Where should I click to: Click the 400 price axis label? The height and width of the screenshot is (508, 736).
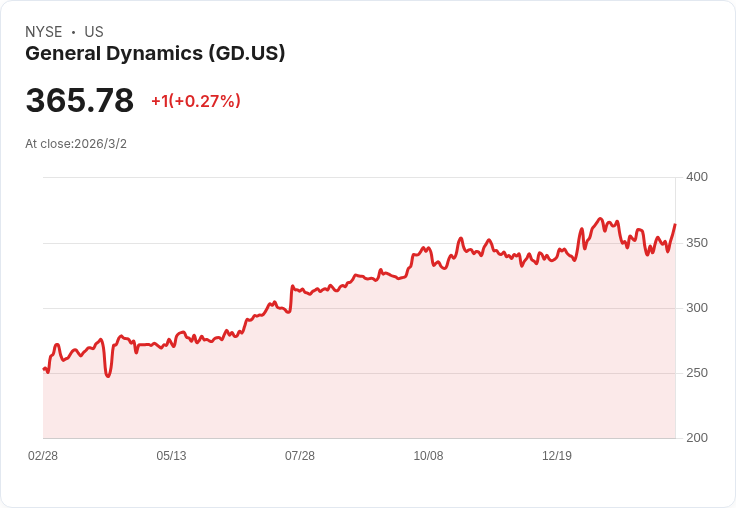(697, 177)
